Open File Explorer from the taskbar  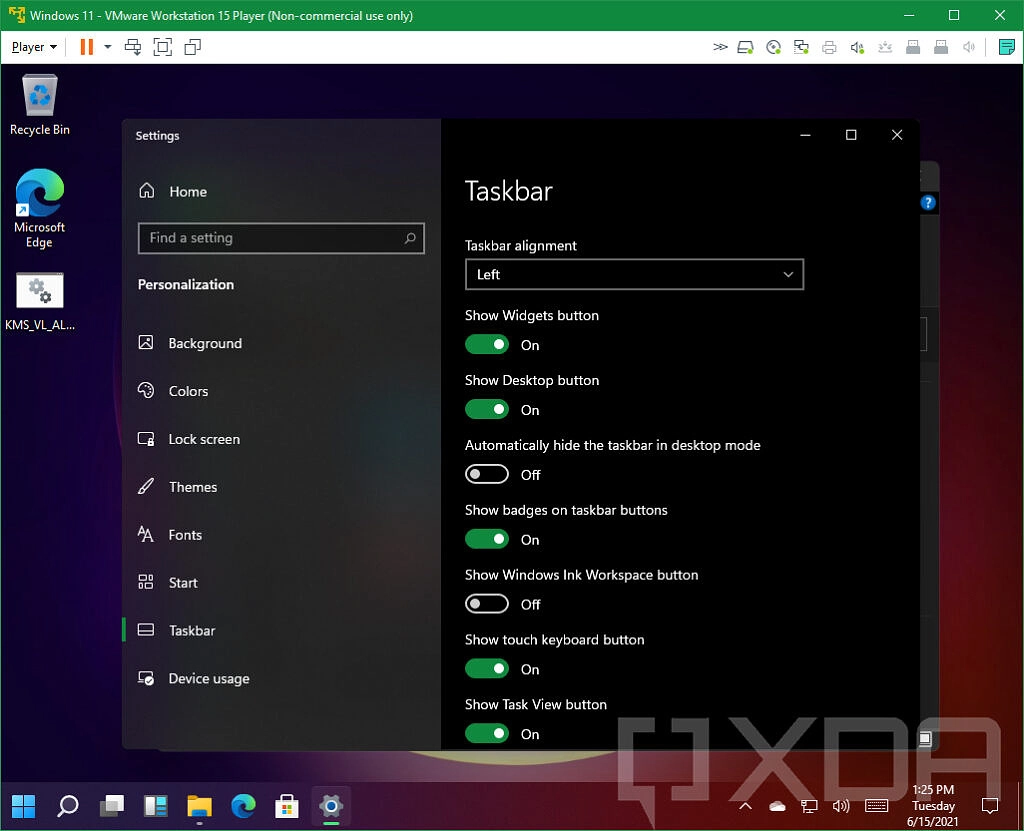coord(199,806)
